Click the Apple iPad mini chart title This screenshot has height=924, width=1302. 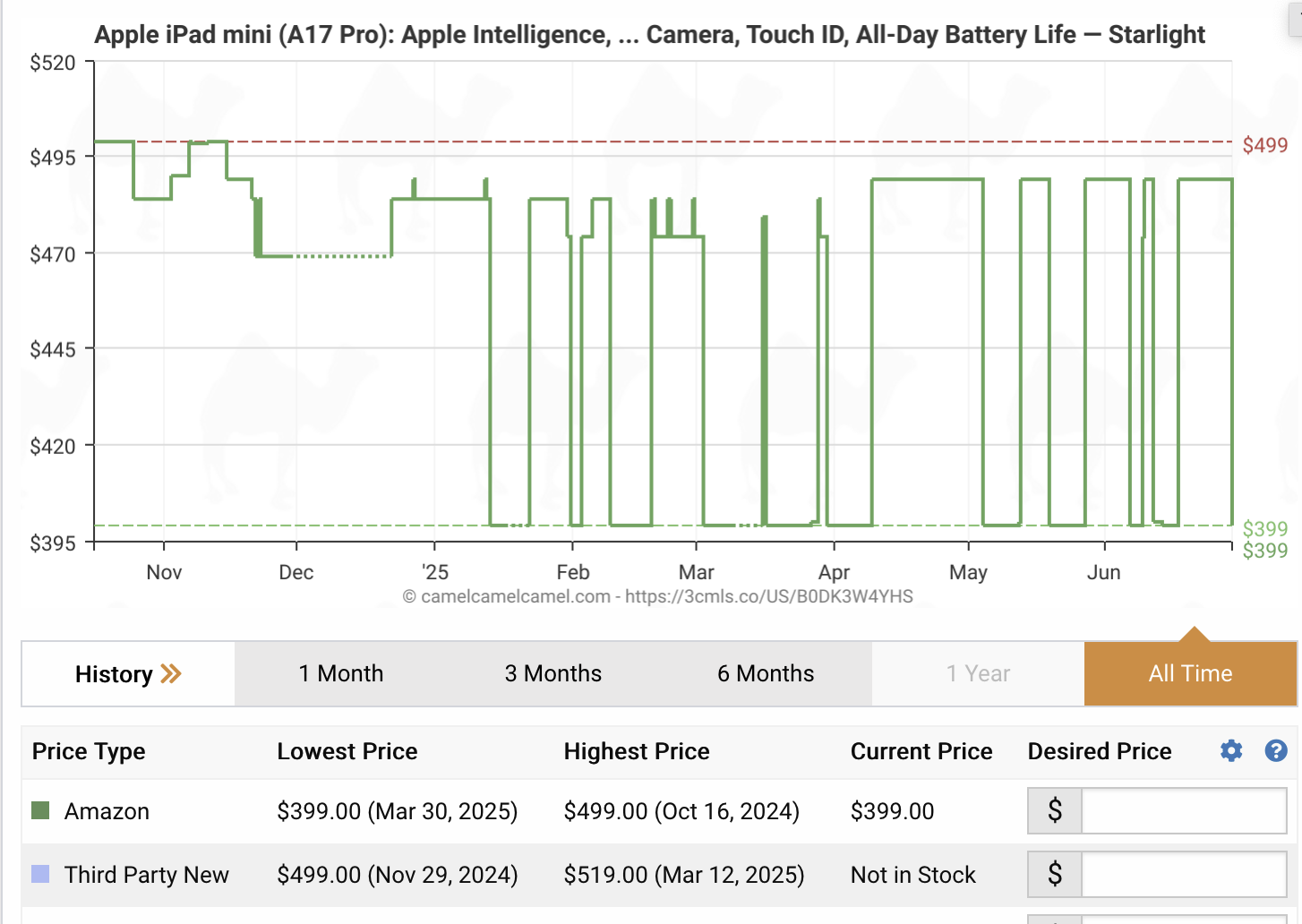649,35
